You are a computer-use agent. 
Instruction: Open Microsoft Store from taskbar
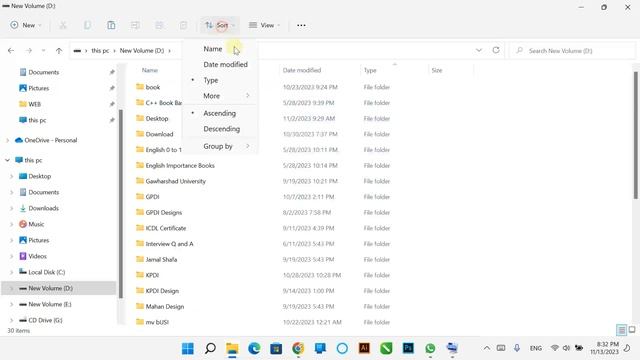276,348
